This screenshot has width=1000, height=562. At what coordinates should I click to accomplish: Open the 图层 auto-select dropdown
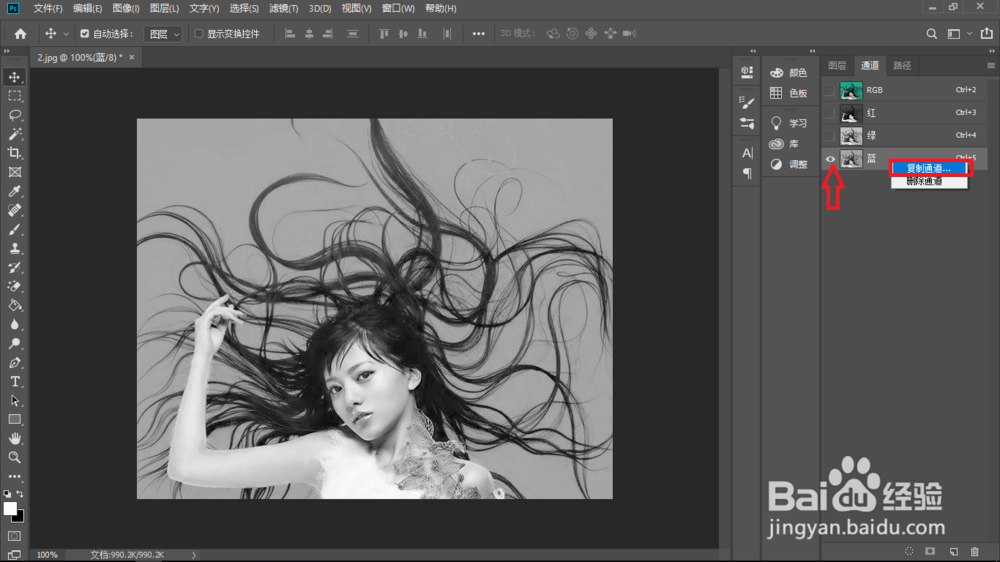point(163,34)
